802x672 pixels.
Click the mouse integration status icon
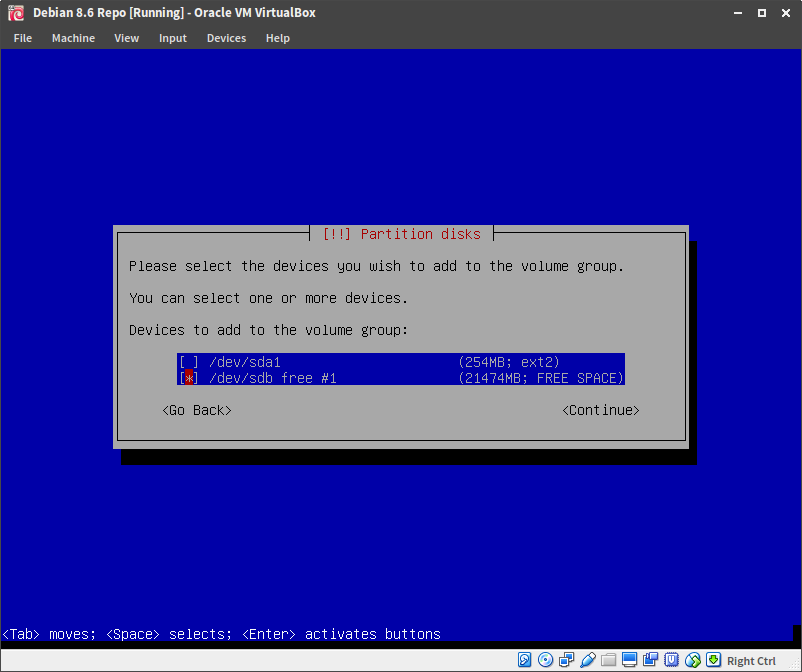(x=693, y=660)
